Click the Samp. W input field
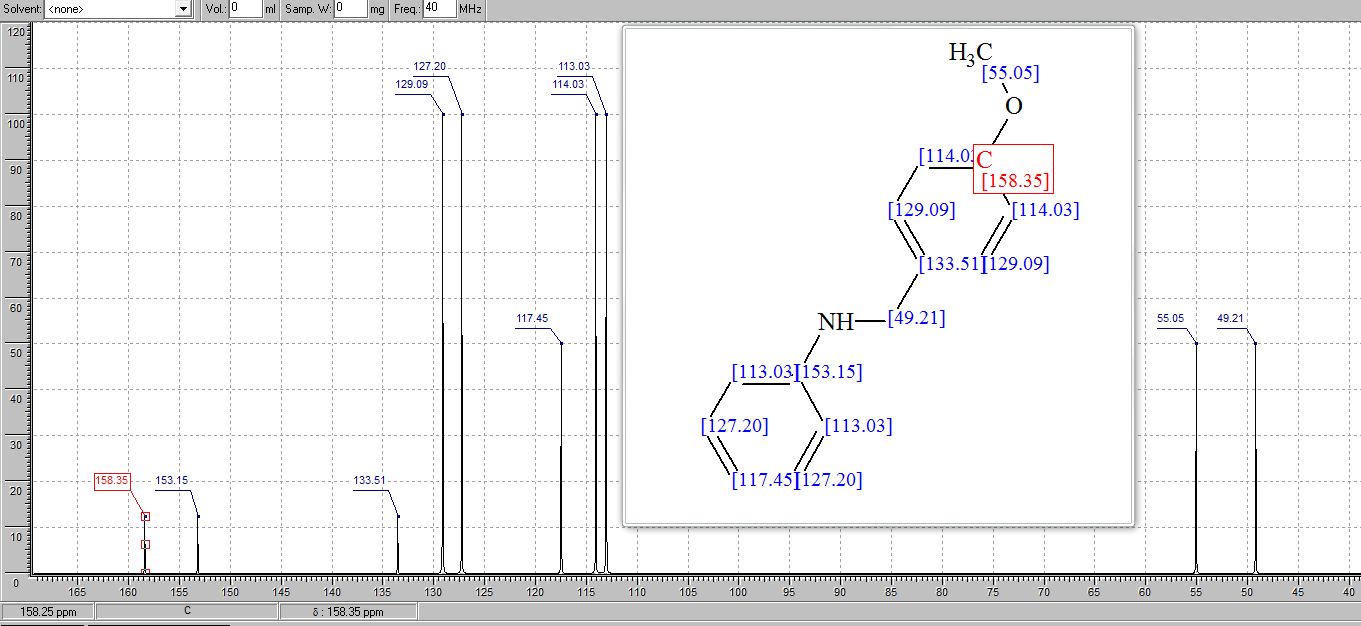 [350, 9]
